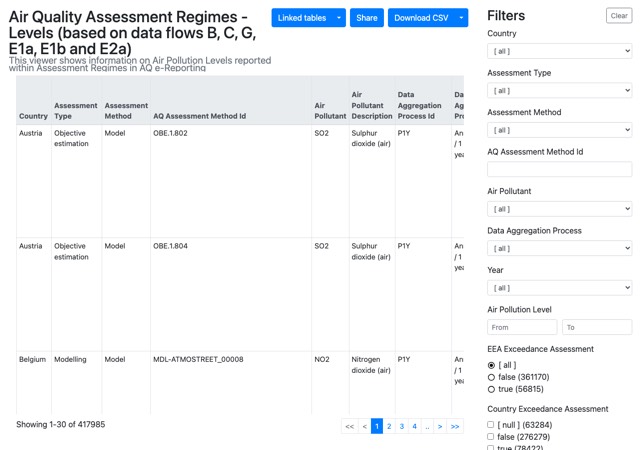Viewport: 640px width, 450px height.
Task: Select EEA Exceedance [ all ] radio
Action: pos(491,365)
